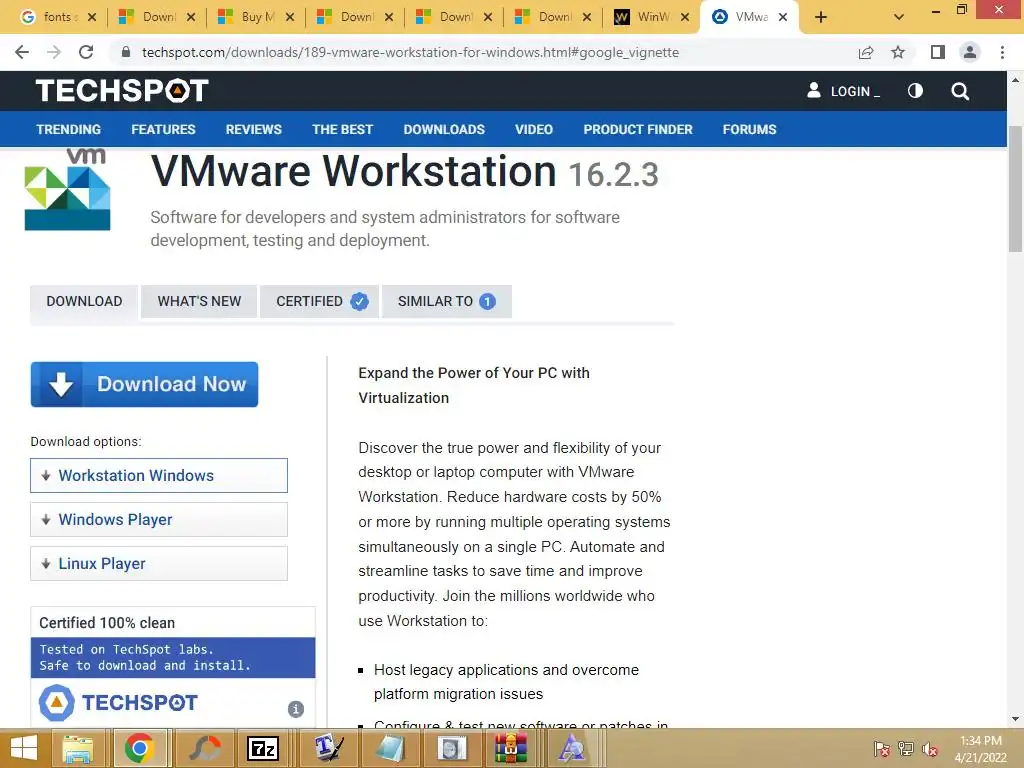The image size is (1024, 768).
Task: Open DOWNLOADS nav item
Action: [x=444, y=129]
